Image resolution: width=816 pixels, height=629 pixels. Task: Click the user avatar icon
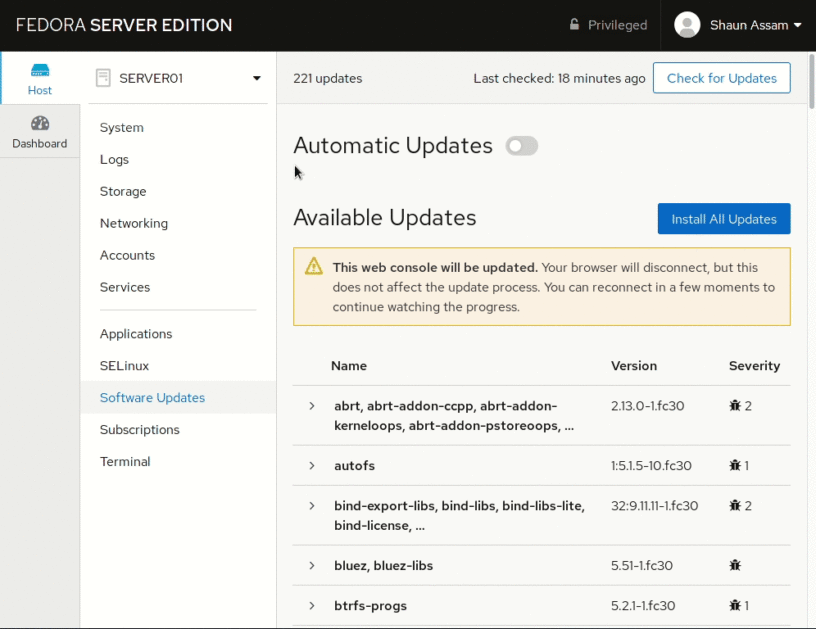tap(687, 25)
